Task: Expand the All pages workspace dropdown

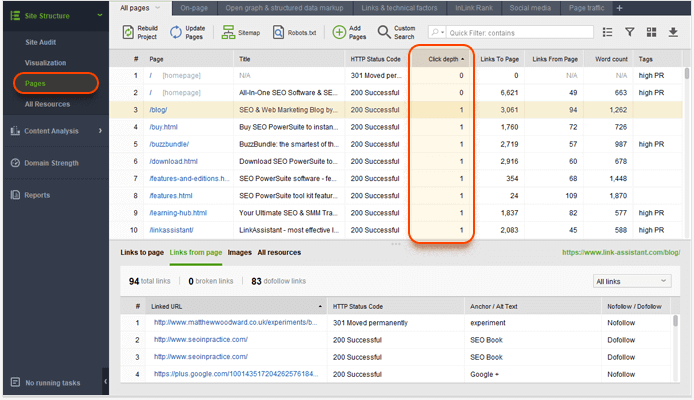Action: [157, 8]
